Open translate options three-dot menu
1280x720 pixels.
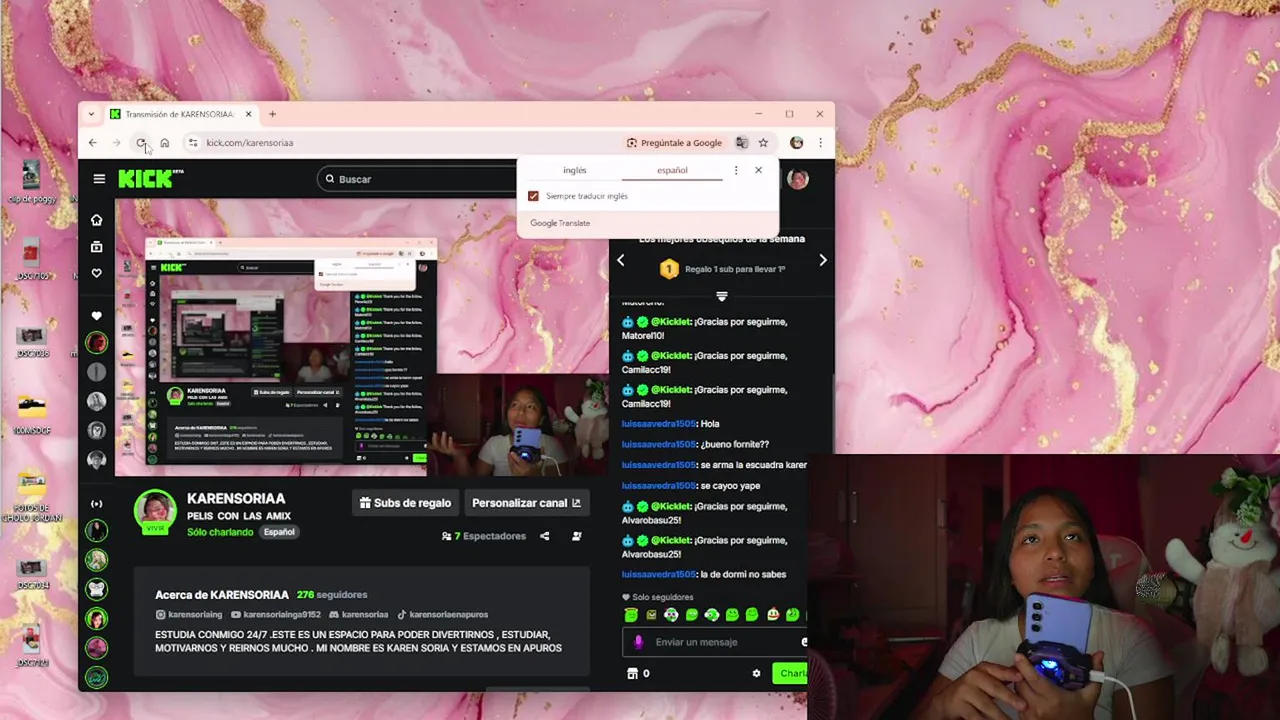pos(736,170)
